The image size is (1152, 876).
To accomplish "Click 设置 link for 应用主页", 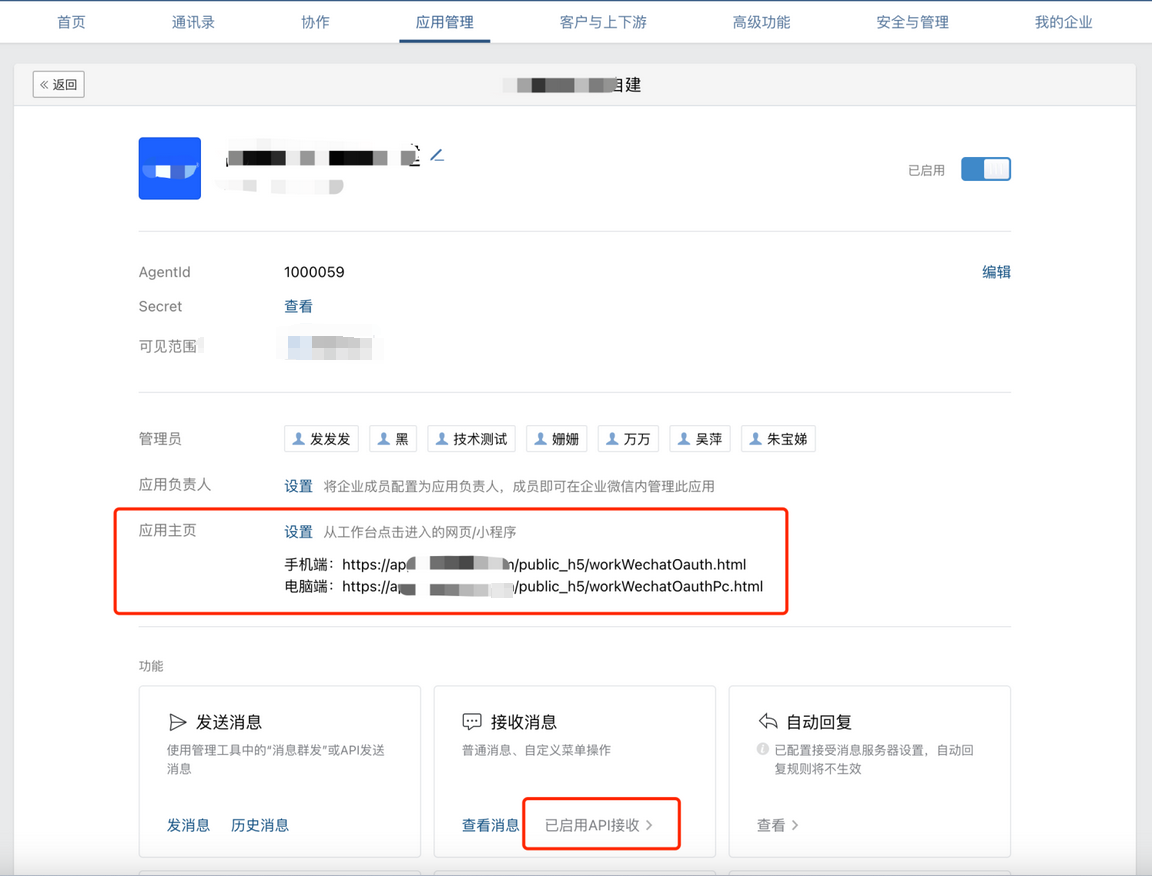I will pyautogui.click(x=298, y=532).
